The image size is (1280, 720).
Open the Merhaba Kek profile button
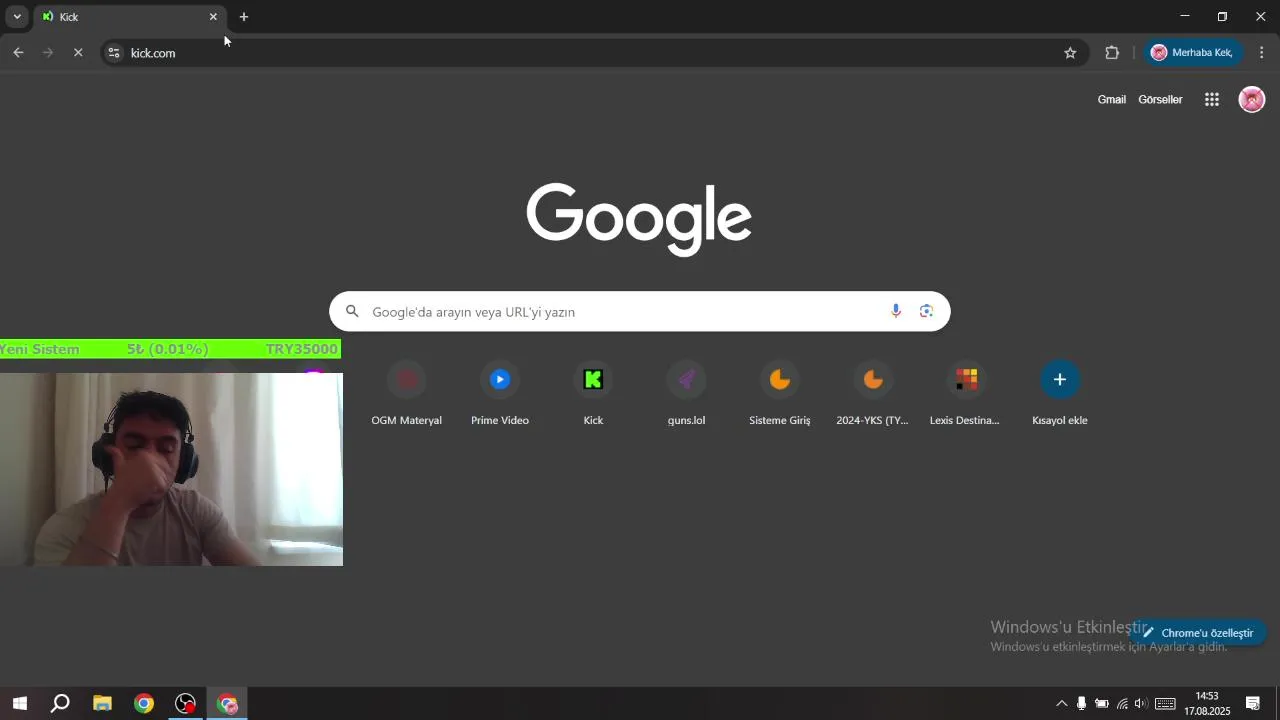[x=1192, y=53]
